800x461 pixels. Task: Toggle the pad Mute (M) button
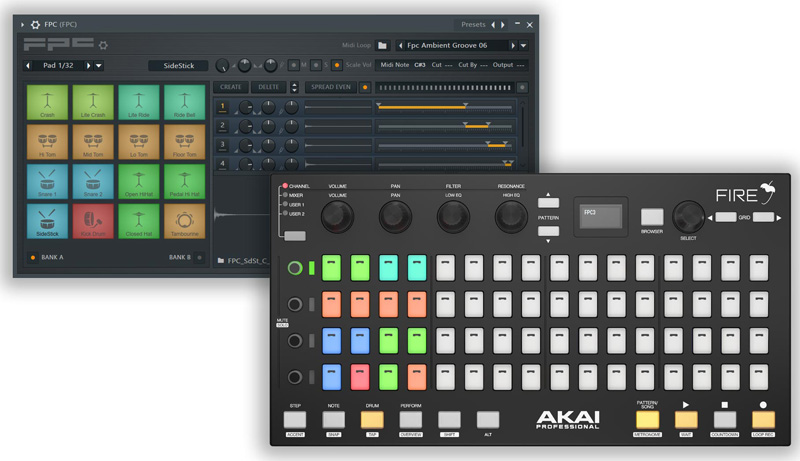pyautogui.click(x=294, y=65)
